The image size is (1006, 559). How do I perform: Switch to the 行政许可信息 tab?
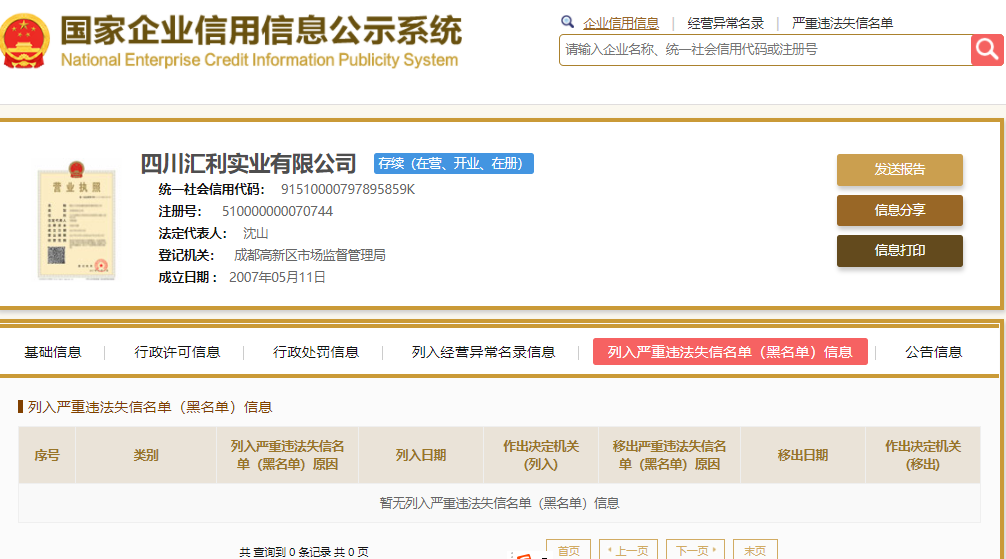click(x=177, y=352)
